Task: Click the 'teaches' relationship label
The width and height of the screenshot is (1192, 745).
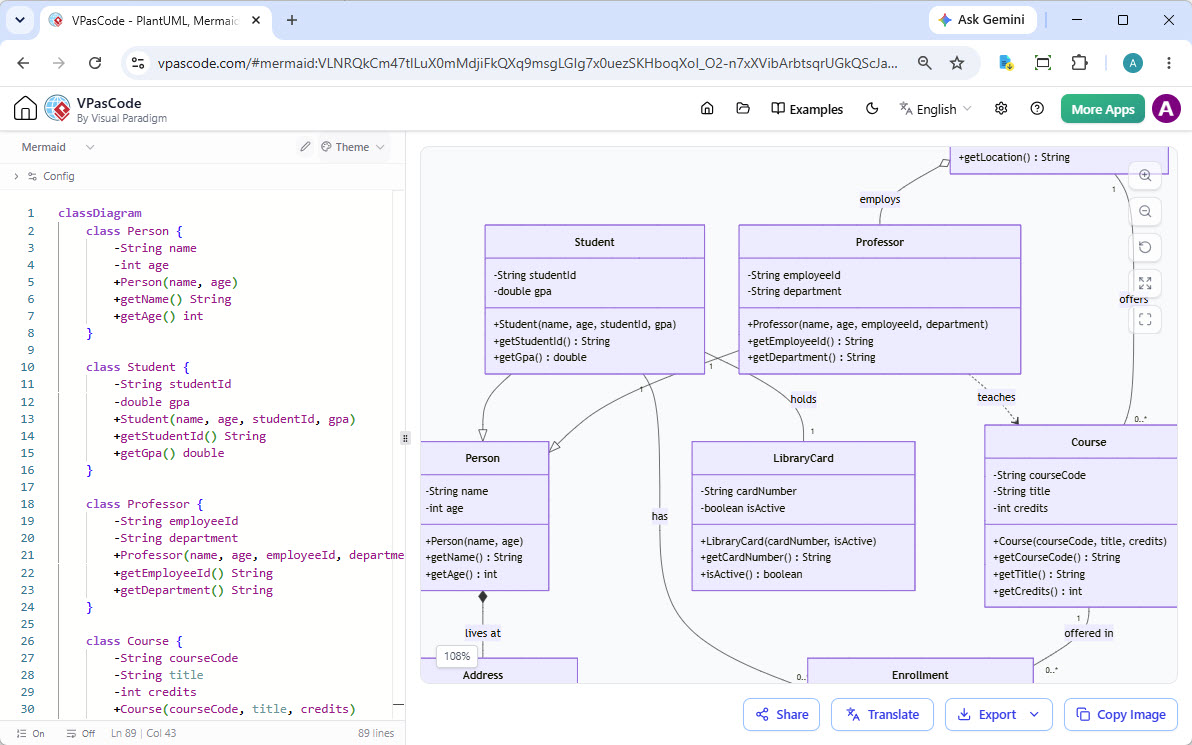Action: click(996, 397)
